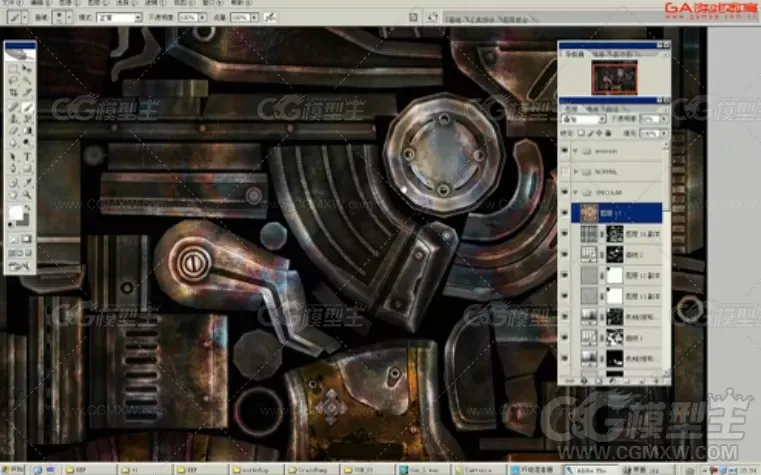Select the Dodge tool
The width and height of the screenshot is (761, 475).
click(x=27, y=143)
